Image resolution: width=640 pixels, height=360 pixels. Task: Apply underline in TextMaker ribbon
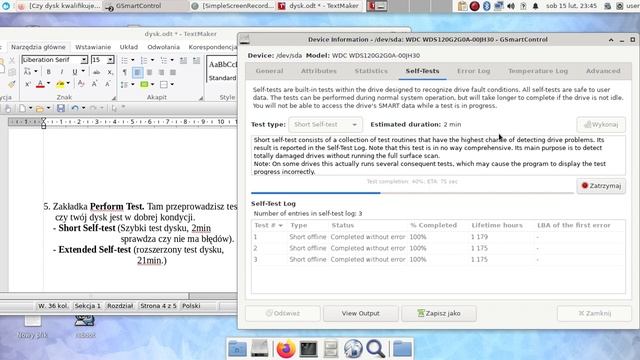(x=74, y=72)
